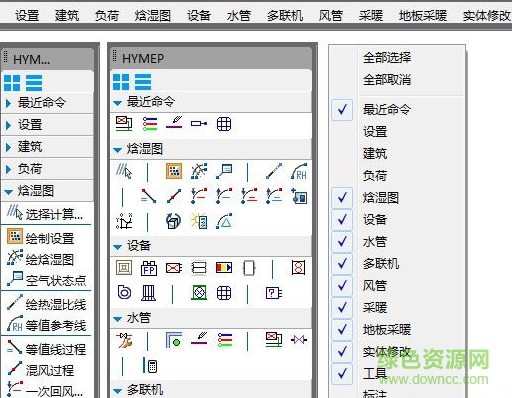Viewport: 512px width, 398px height.
Task: Open 绘制设置 in left panel list
Action: point(40,238)
